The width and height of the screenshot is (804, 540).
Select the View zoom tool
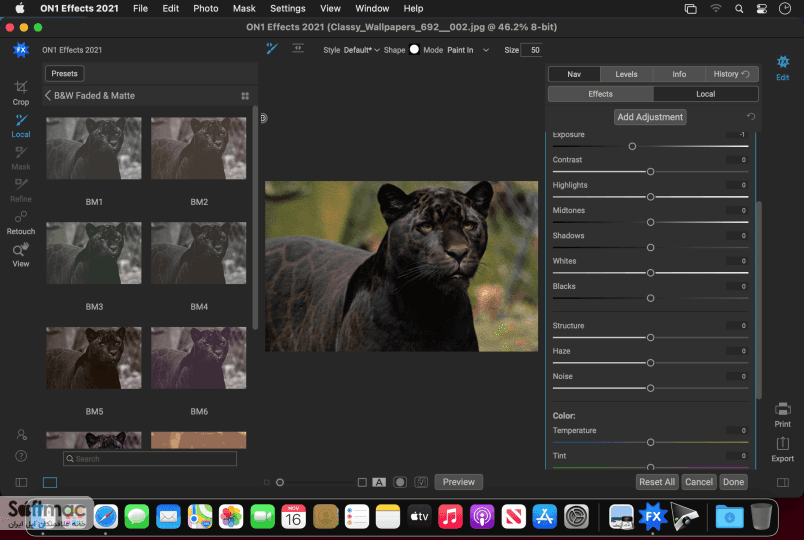(21, 255)
